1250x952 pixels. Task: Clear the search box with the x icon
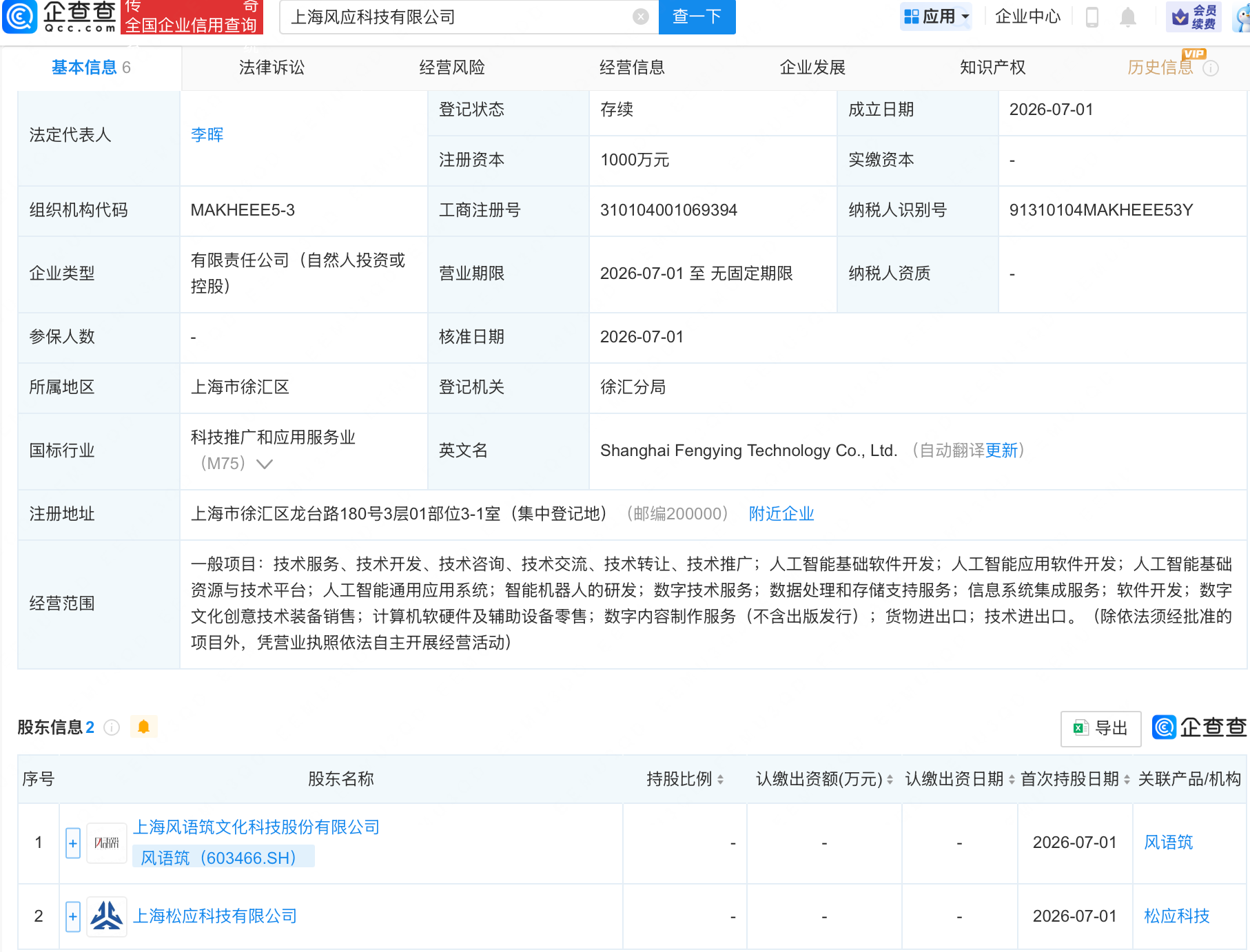tap(641, 17)
